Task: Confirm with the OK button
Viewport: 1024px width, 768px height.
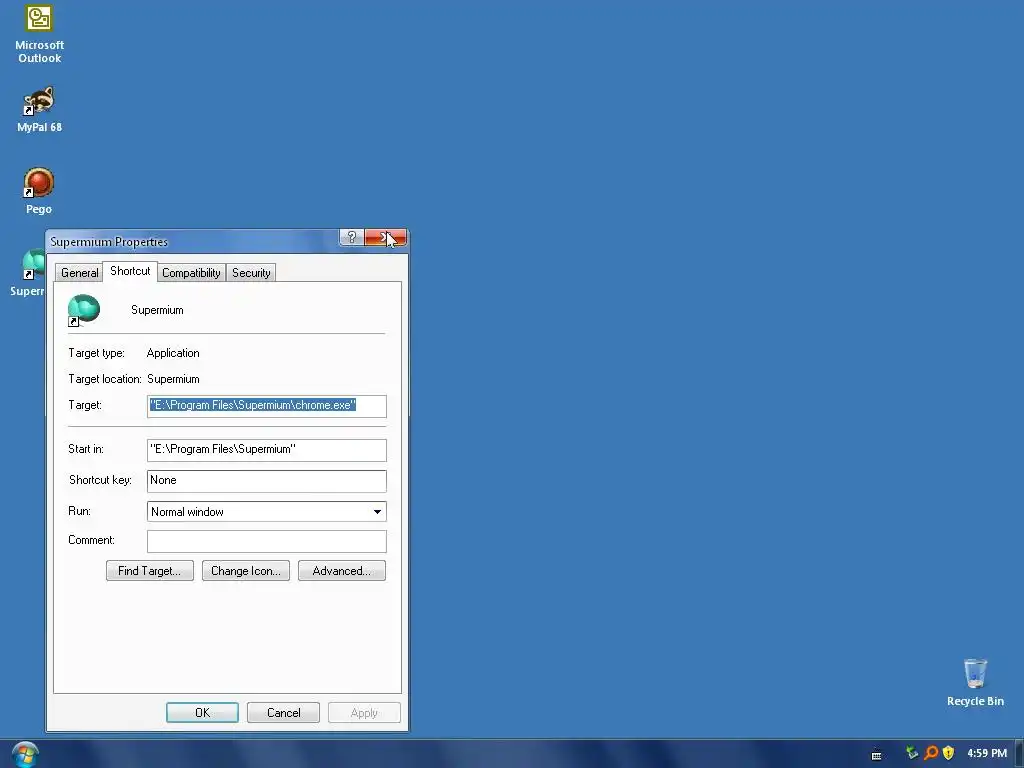Action: tap(202, 712)
